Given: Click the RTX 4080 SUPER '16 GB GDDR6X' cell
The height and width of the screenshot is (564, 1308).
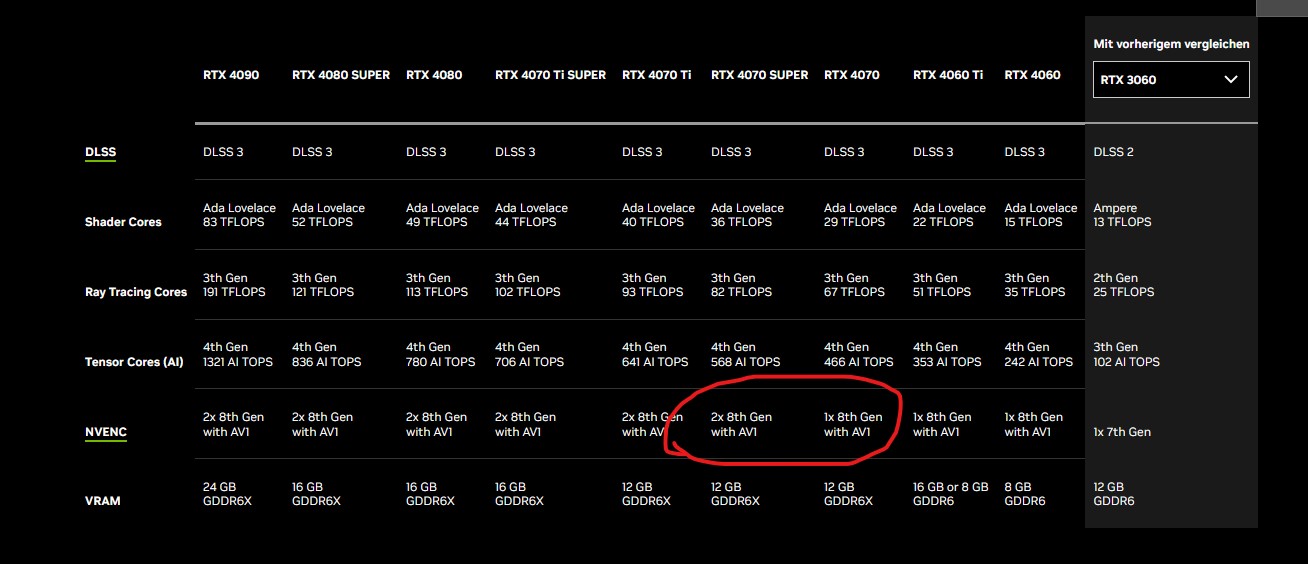Looking at the screenshot, I should pos(317,494).
